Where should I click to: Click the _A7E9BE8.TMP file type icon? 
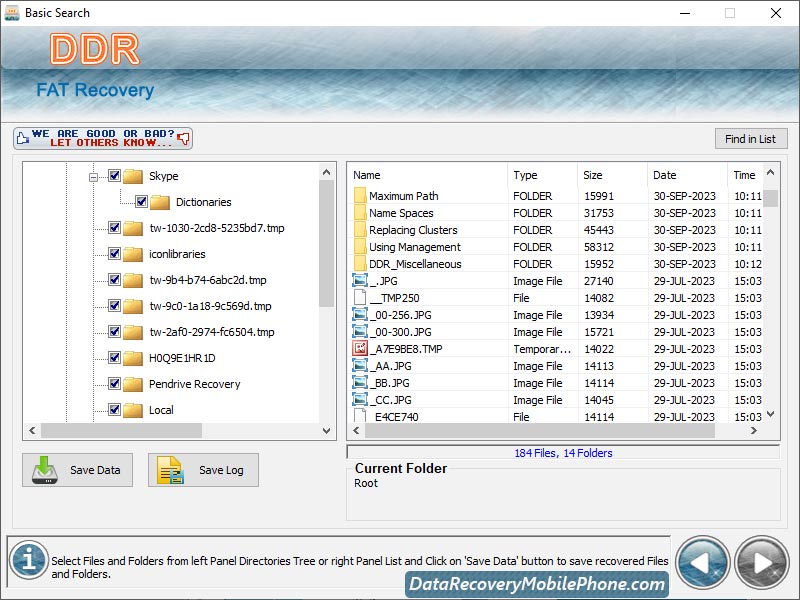[x=360, y=348]
